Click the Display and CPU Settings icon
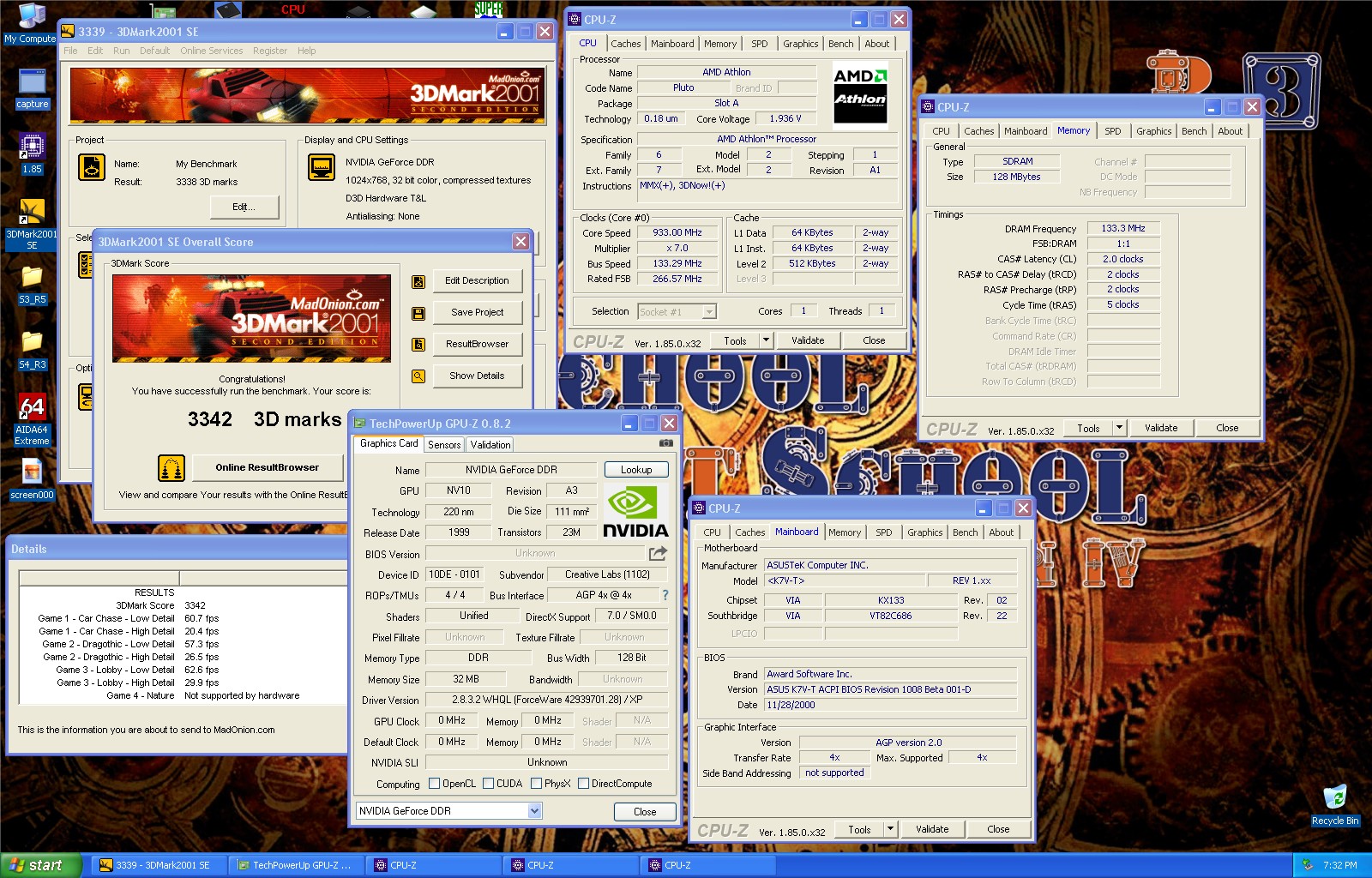Screen dimensions: 1372x878 click(322, 167)
